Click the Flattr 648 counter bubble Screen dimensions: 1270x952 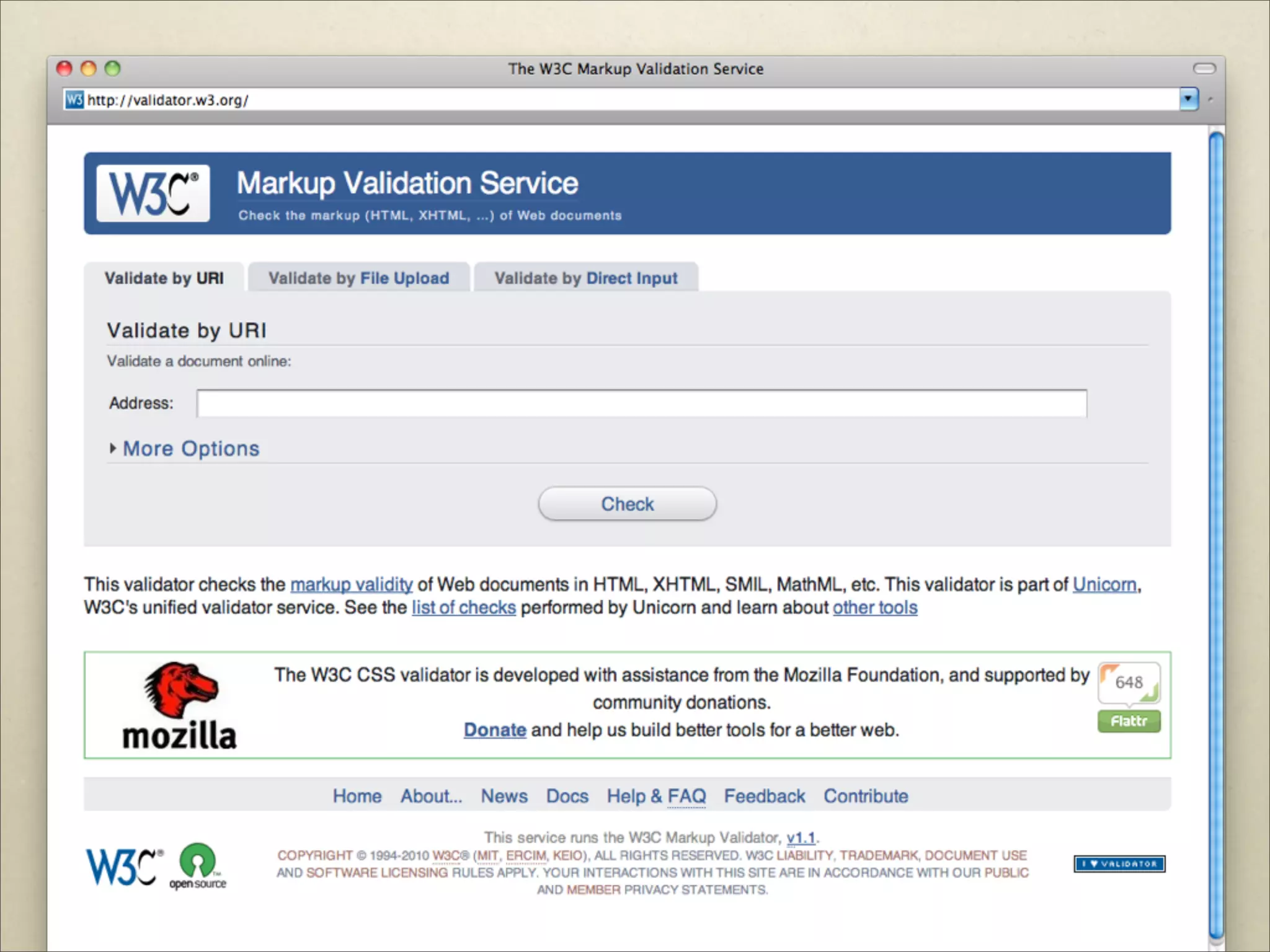(x=1128, y=682)
